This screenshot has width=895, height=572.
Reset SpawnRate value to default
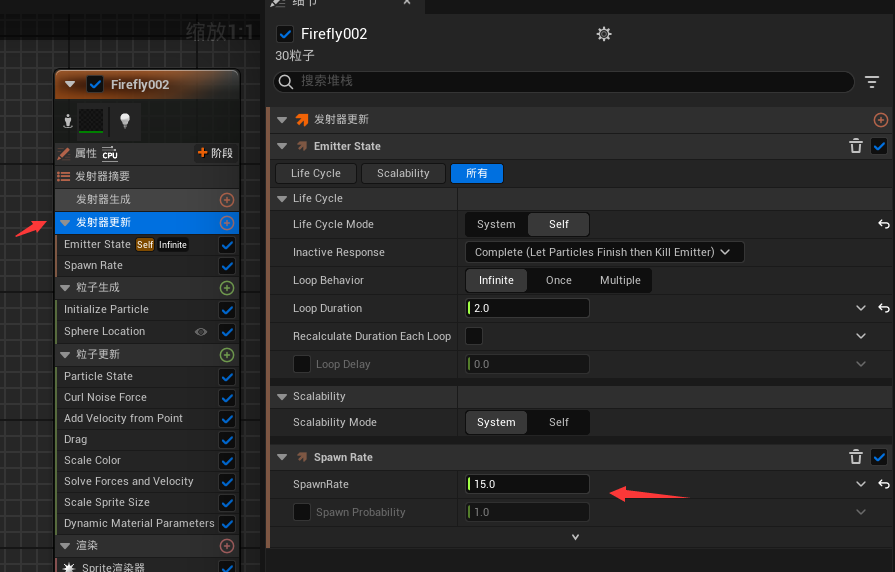pos(884,484)
